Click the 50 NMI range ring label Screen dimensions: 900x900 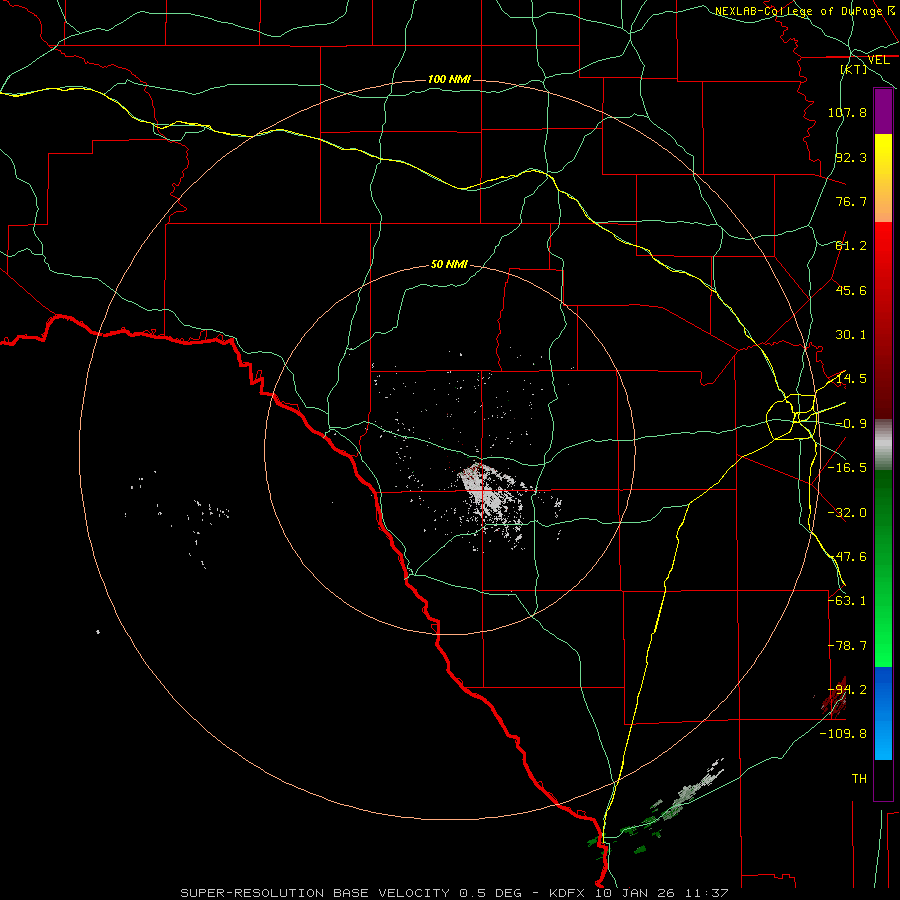(449, 264)
